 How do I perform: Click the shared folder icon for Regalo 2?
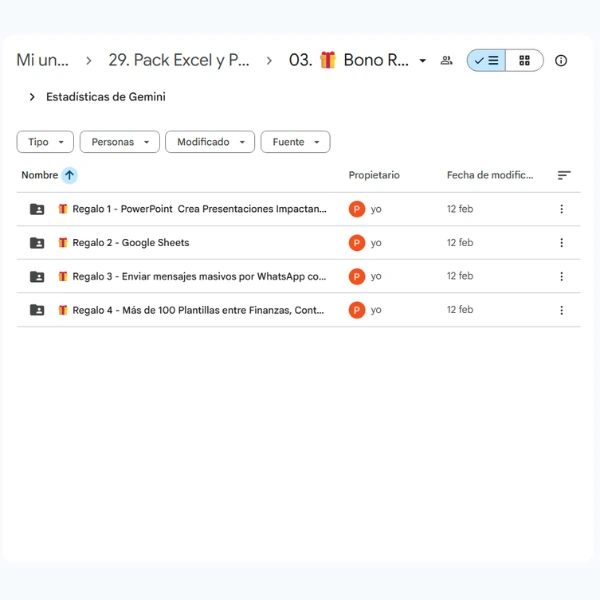tap(37, 243)
